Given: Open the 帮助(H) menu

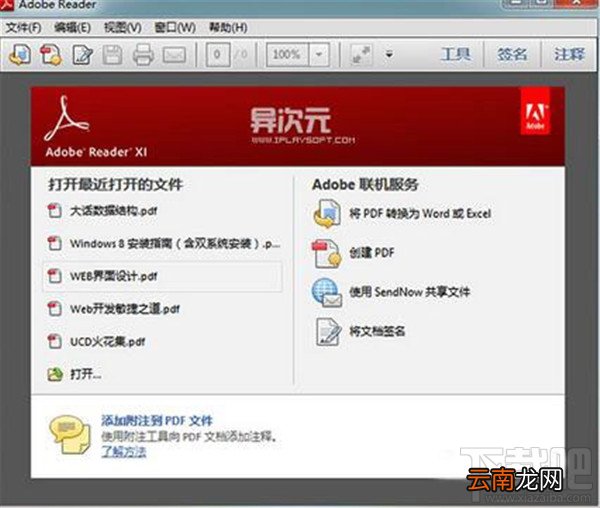Looking at the screenshot, I should (228, 28).
